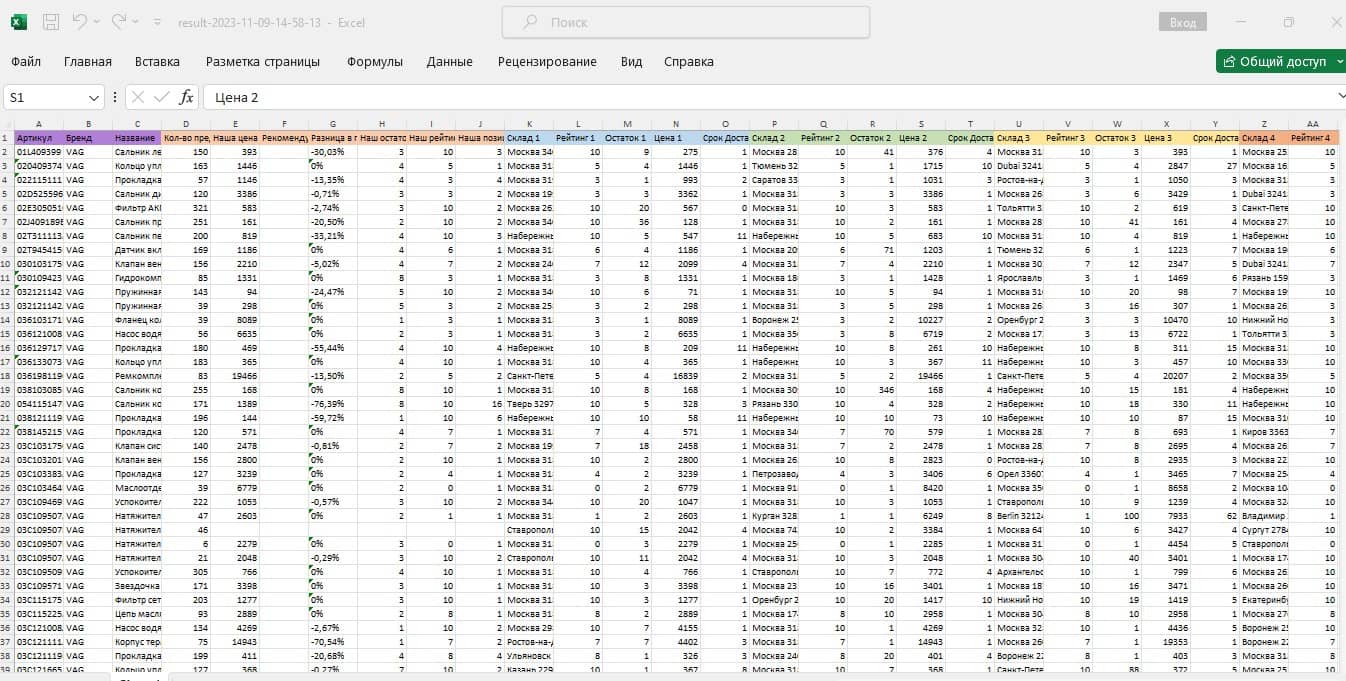
Task: Click the Redo arrow icon
Action: point(120,21)
